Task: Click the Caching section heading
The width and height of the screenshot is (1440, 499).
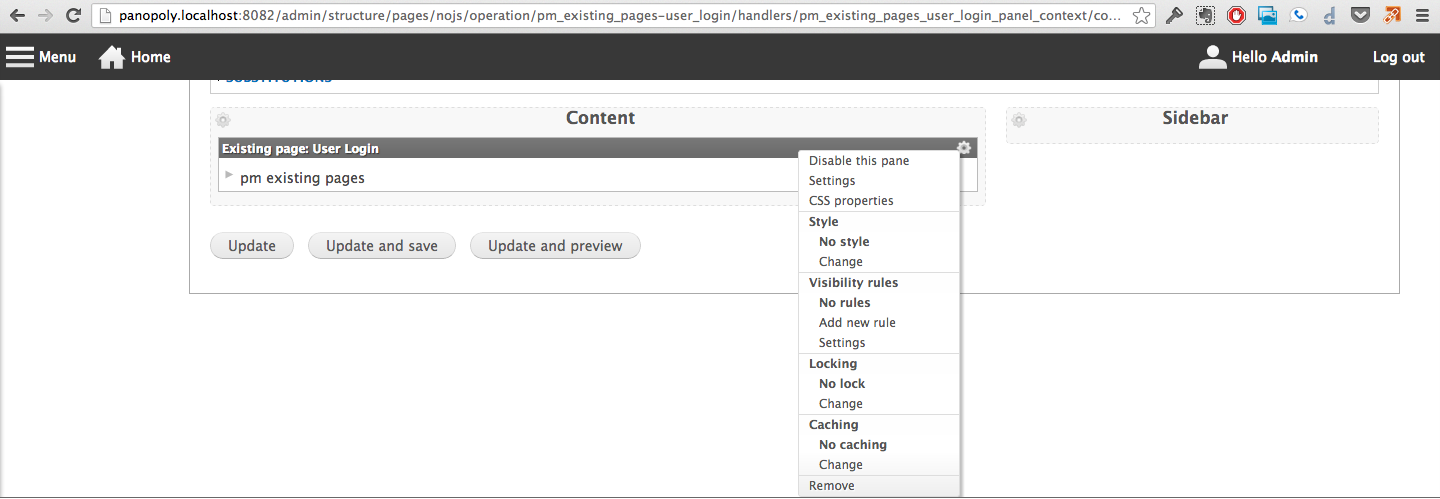Action: pos(834,425)
